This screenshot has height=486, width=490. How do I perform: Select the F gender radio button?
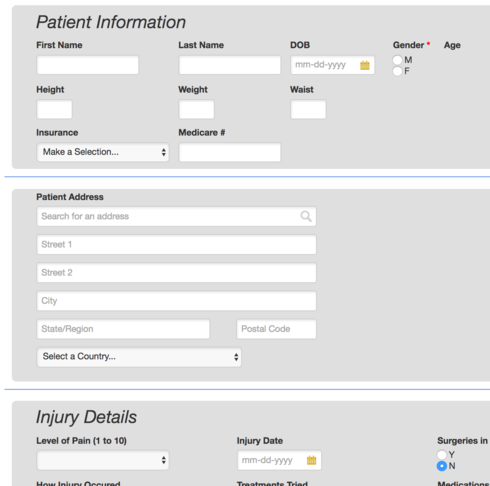coord(397,71)
